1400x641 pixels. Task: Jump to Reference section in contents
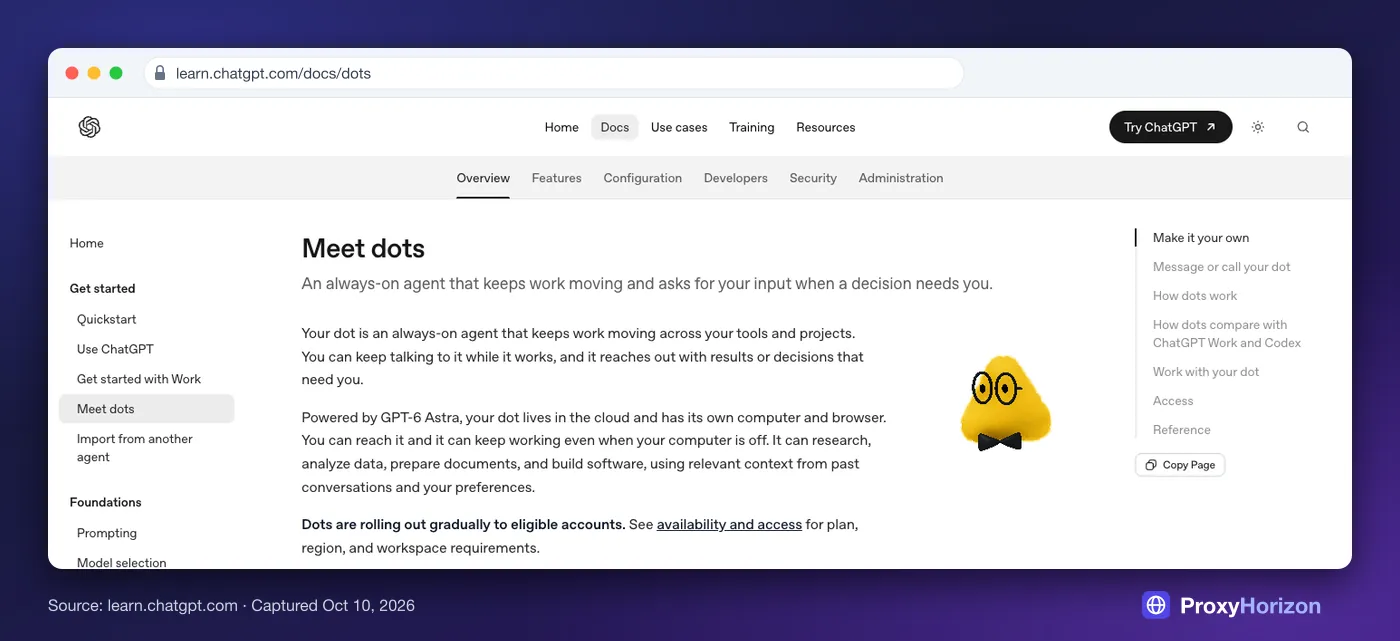(x=1182, y=430)
